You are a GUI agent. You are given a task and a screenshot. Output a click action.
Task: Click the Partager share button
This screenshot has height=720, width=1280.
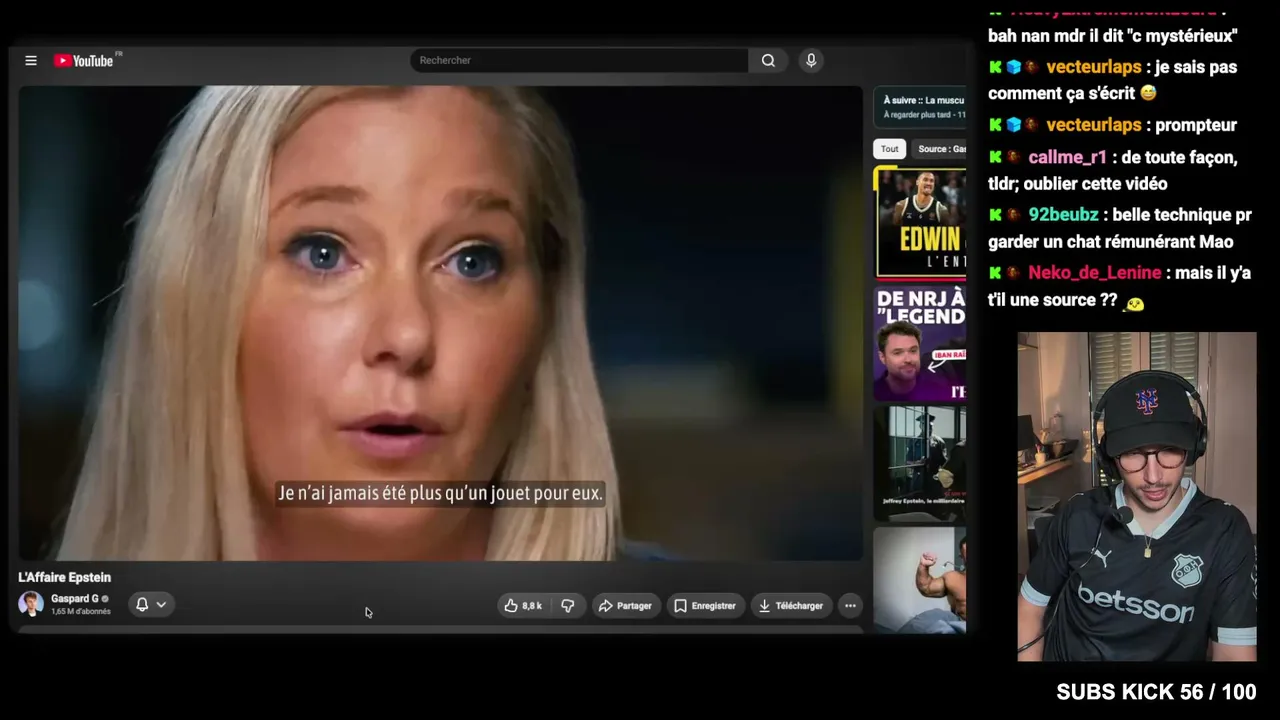point(625,605)
